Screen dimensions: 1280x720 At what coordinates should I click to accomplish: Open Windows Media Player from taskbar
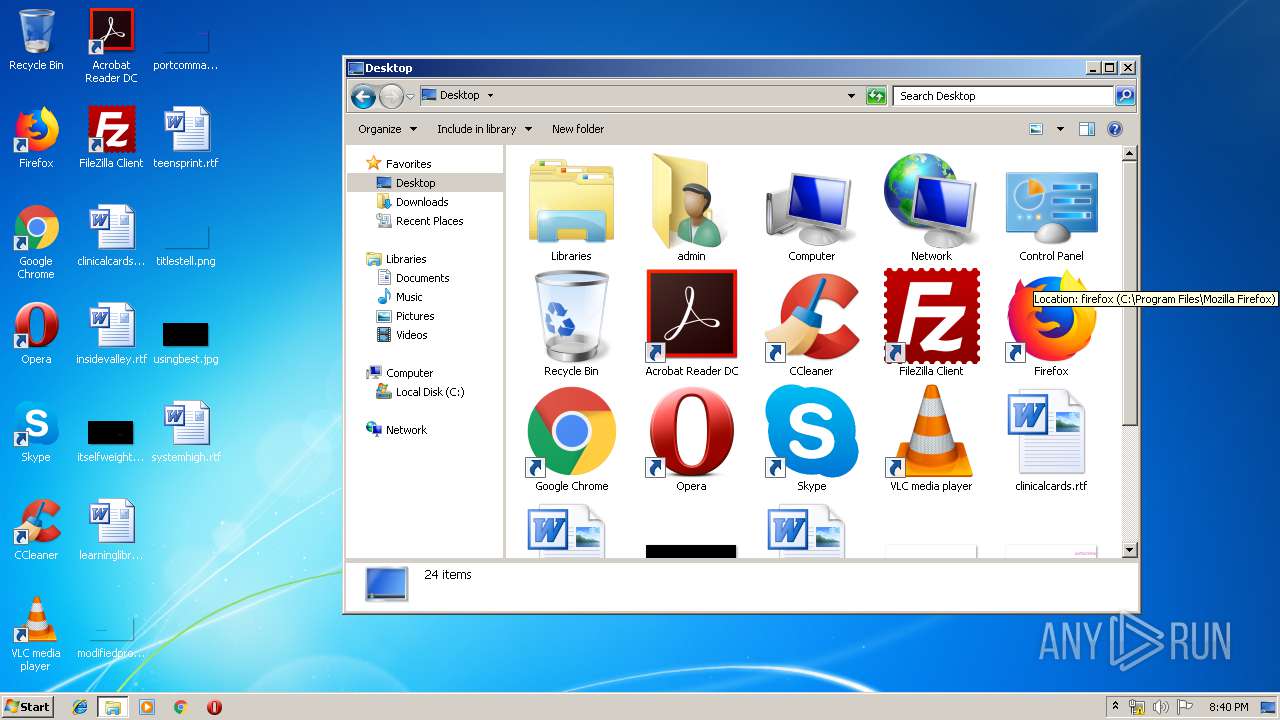[x=147, y=707]
